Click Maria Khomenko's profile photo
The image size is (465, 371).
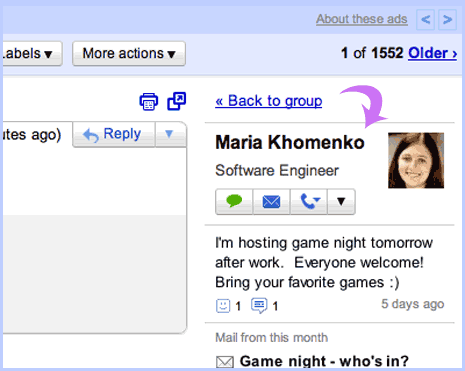[x=416, y=160]
